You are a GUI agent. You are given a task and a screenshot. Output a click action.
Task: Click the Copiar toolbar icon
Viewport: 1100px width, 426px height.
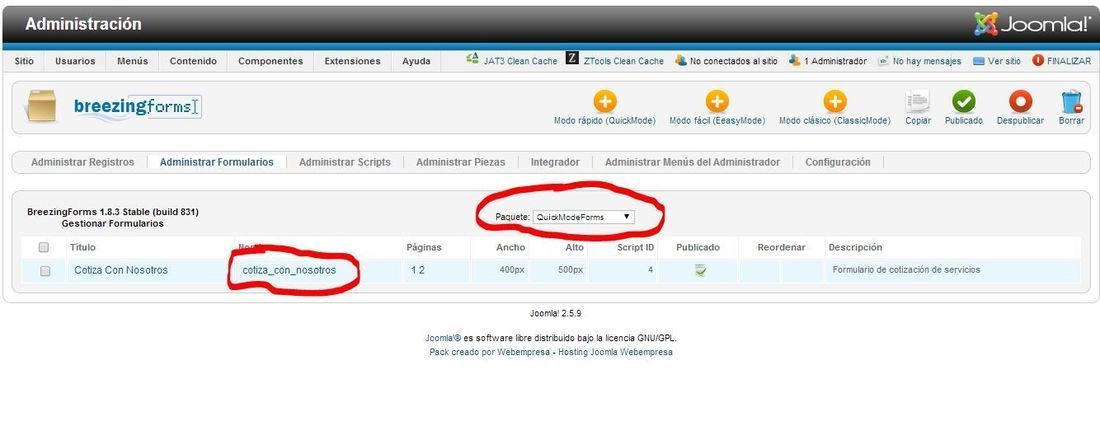click(918, 102)
